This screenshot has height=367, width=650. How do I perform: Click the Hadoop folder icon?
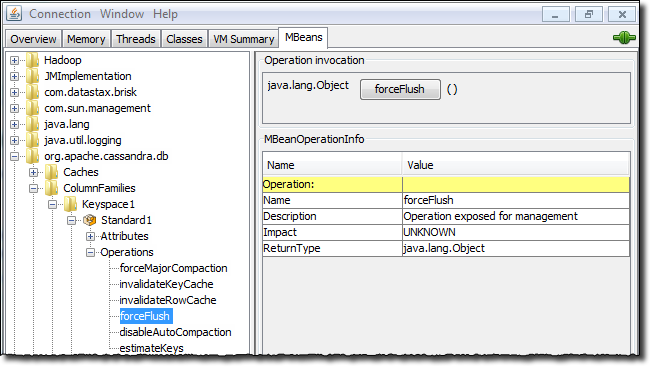33,60
